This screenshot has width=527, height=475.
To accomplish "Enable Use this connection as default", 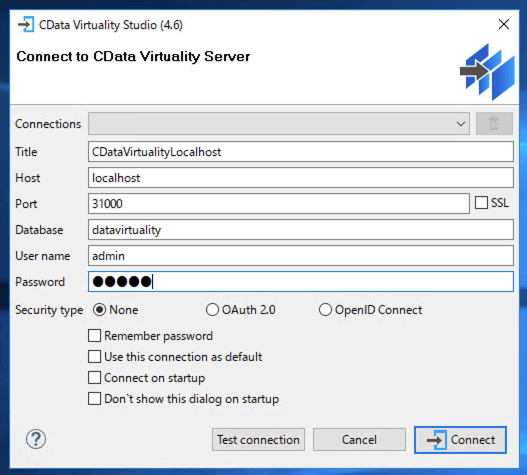I will pos(94,357).
